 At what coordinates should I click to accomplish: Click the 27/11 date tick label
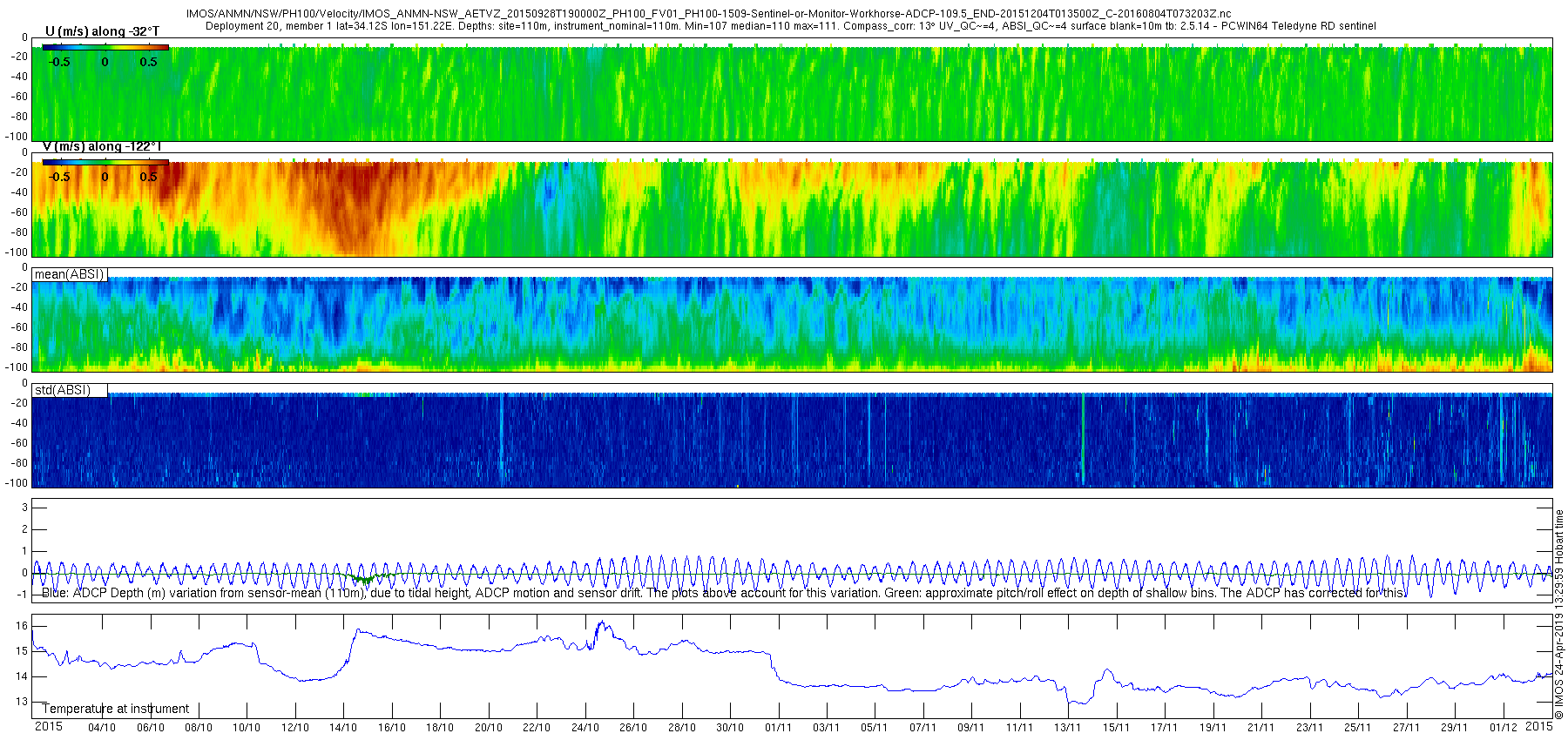pos(1406,728)
